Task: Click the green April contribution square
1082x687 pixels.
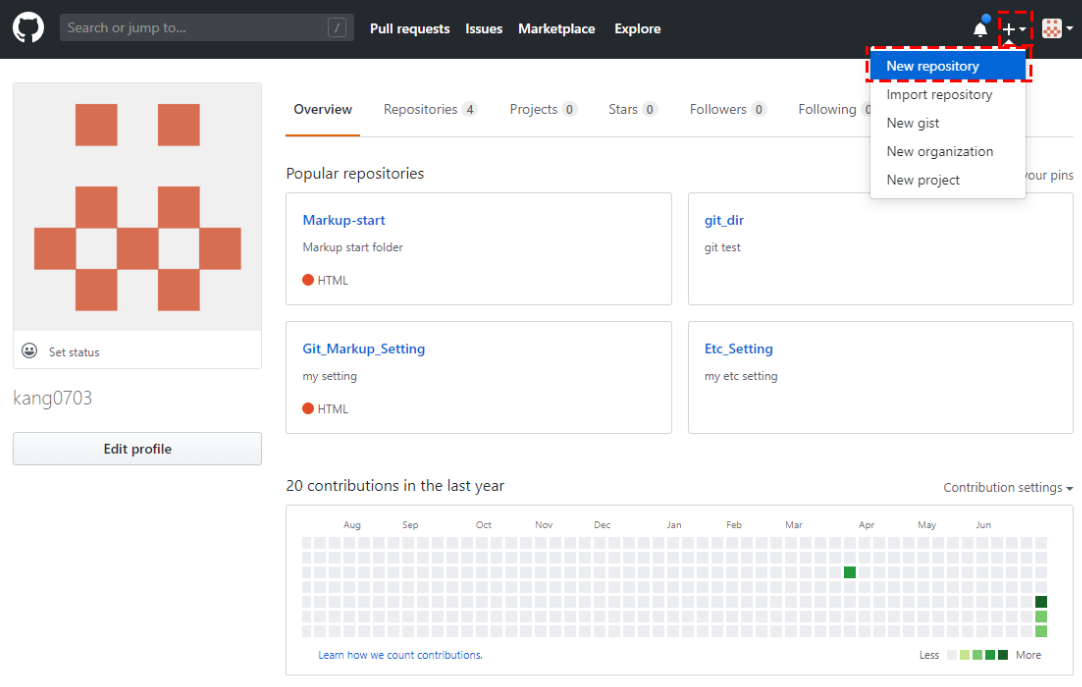Action: coord(849,572)
